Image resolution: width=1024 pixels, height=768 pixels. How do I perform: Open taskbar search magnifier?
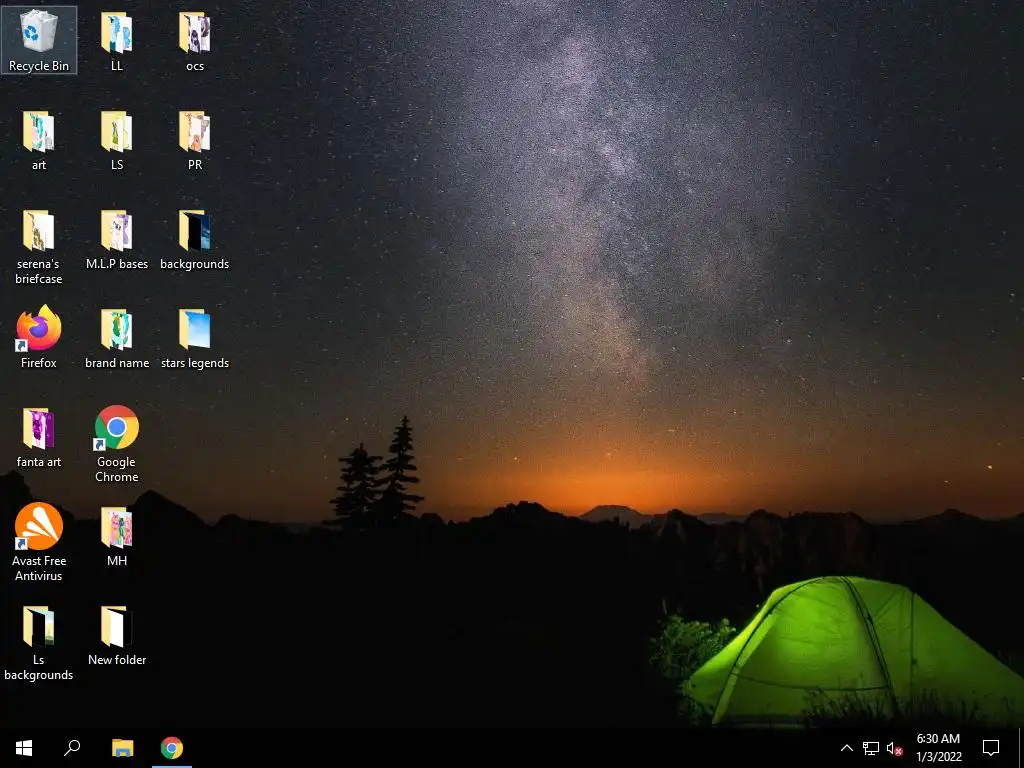coord(72,748)
